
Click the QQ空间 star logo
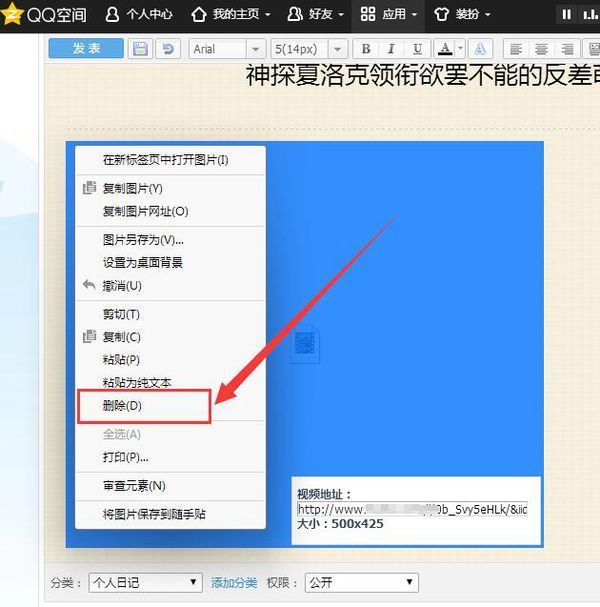pyautogui.click(x=12, y=13)
